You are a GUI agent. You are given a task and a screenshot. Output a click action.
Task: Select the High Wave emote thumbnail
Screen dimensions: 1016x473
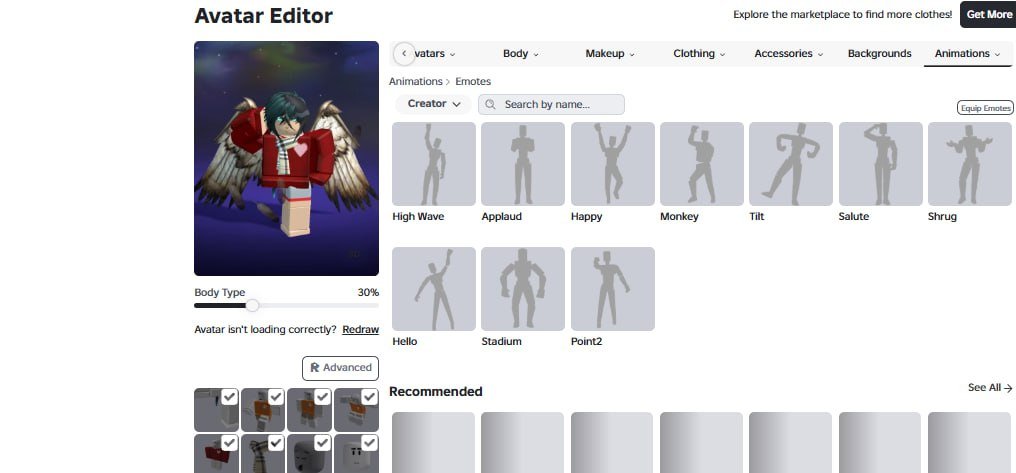[433, 164]
